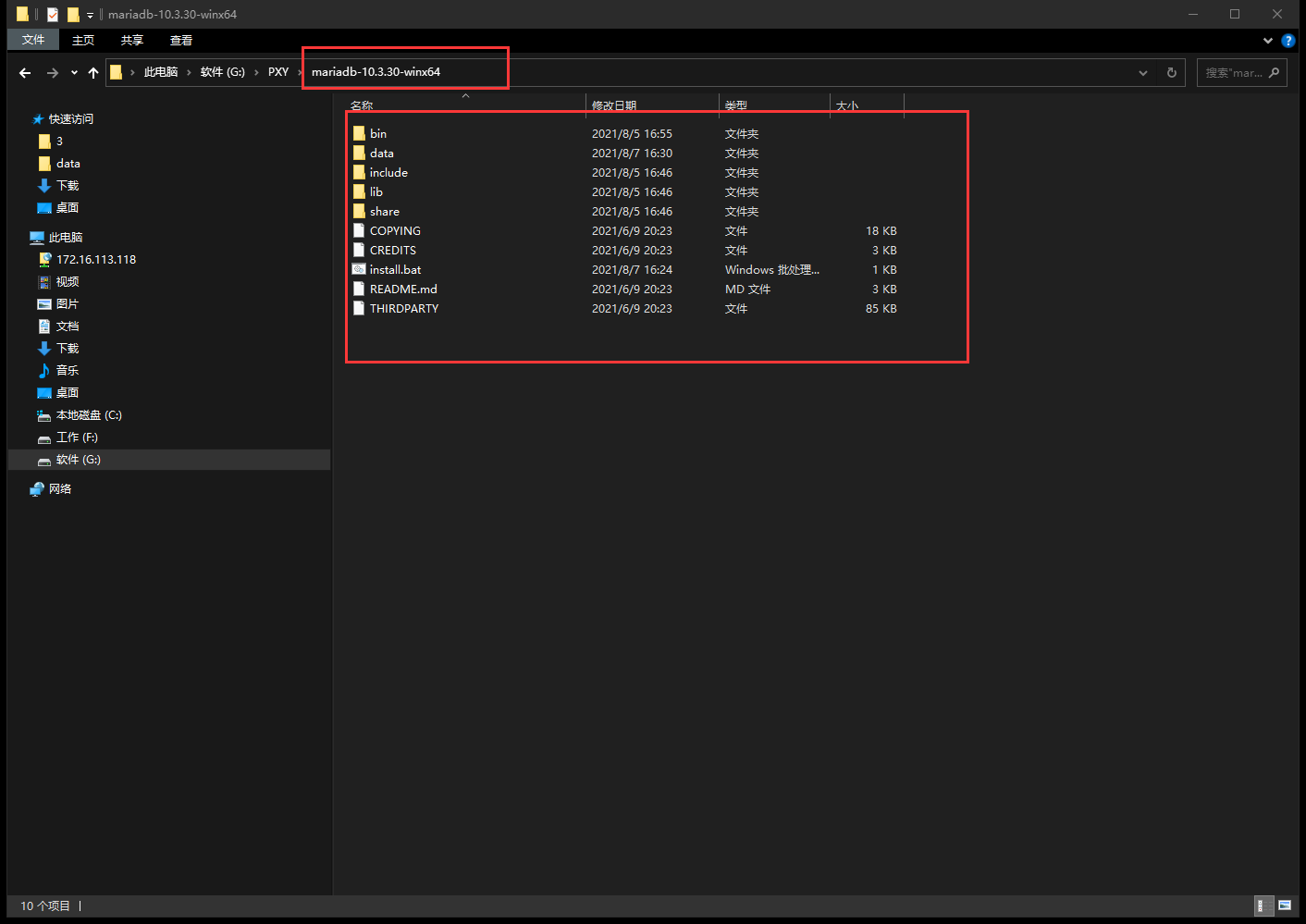Select 桌面 under 此电脑
The height and width of the screenshot is (924, 1306).
[x=68, y=392]
